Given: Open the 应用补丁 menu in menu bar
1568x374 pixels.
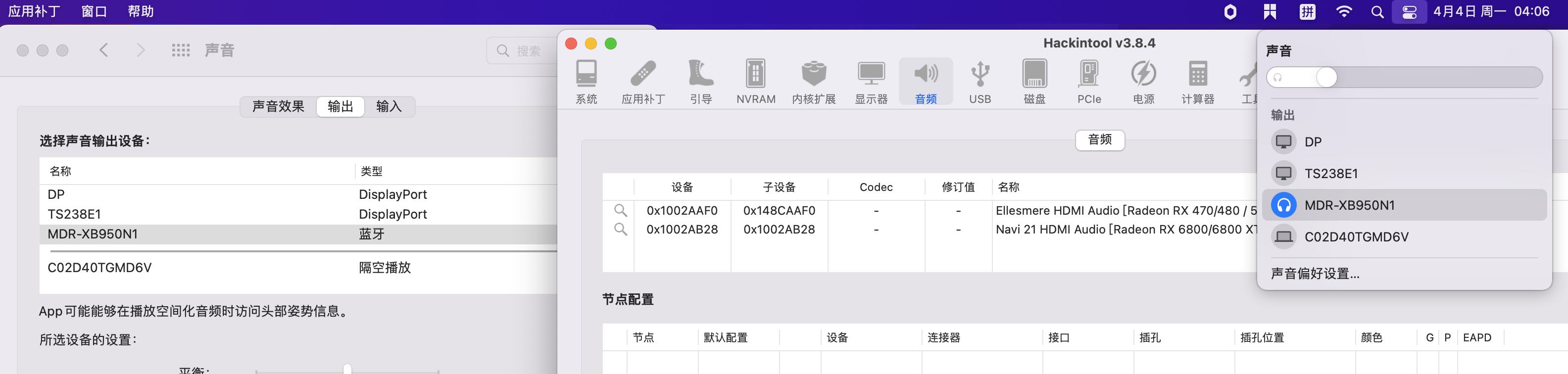Looking at the screenshot, I should pos(34,11).
